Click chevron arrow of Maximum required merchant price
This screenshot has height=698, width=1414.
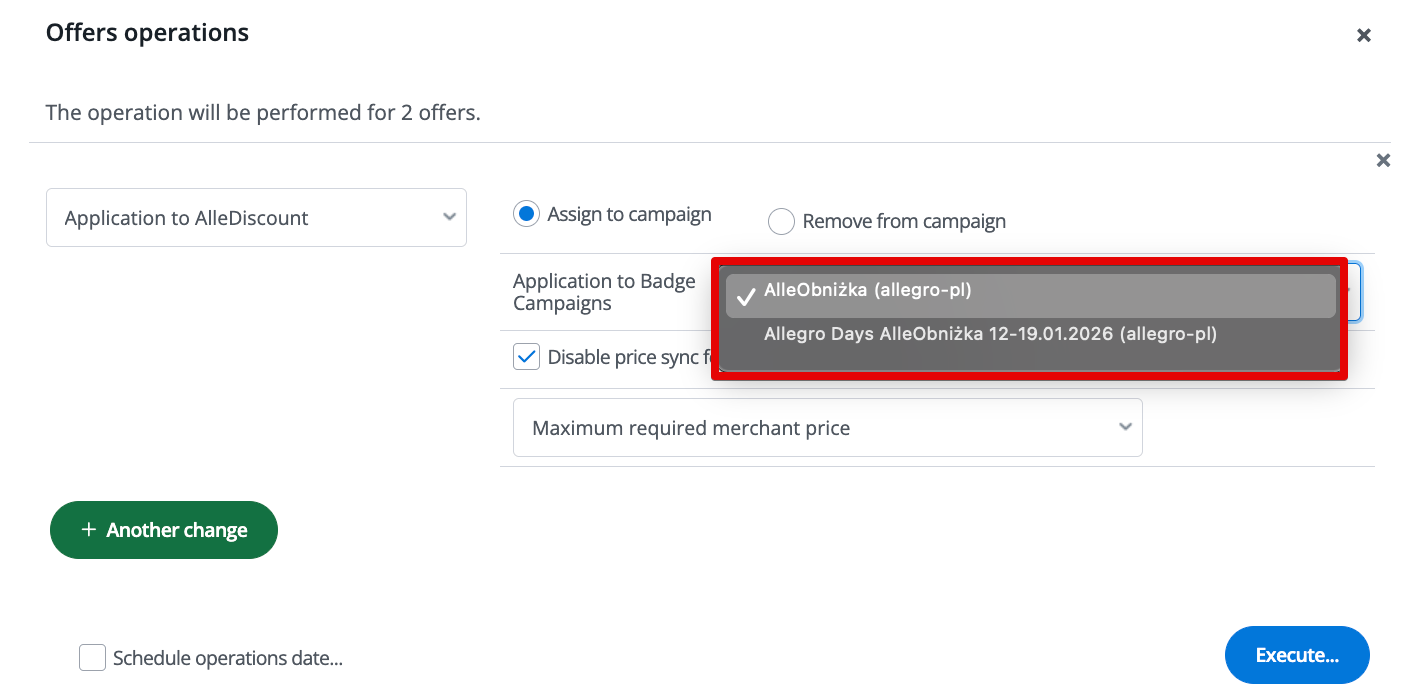coord(1125,427)
